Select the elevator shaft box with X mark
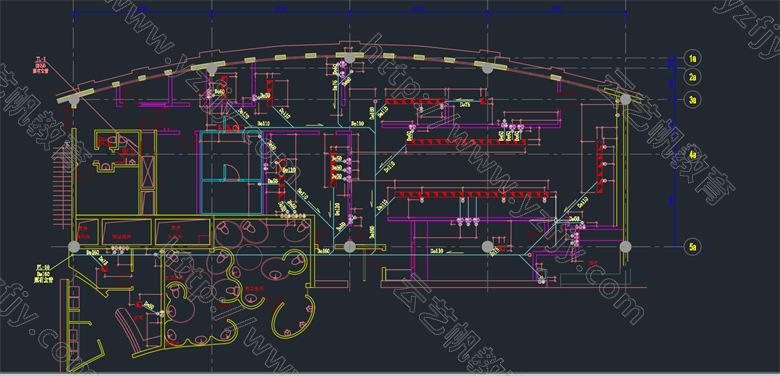 (x=148, y=173)
